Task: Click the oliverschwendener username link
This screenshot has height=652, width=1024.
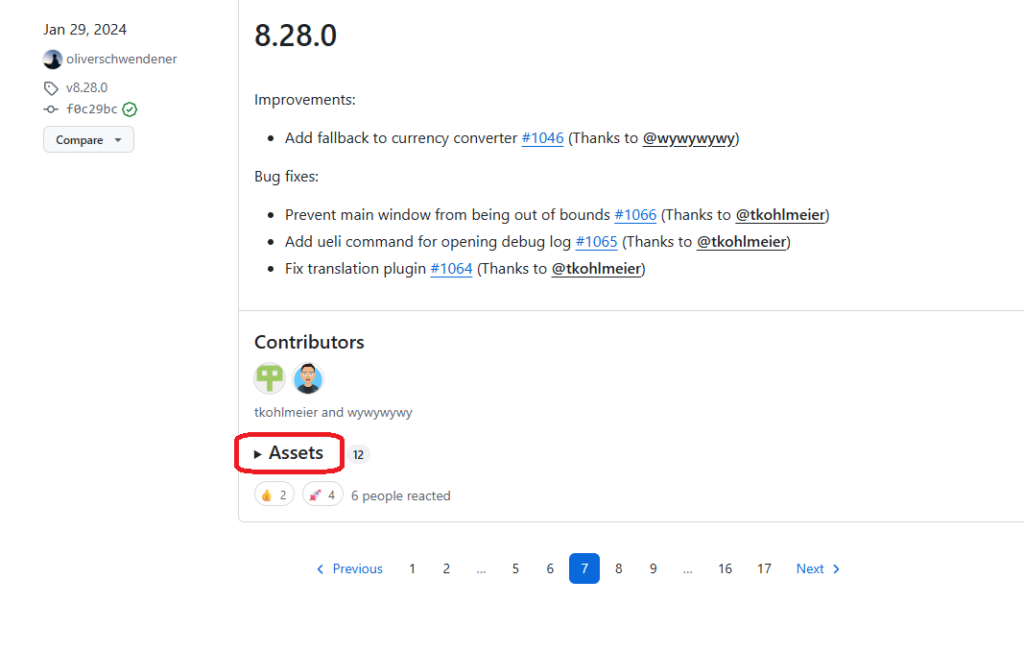Action: click(121, 59)
